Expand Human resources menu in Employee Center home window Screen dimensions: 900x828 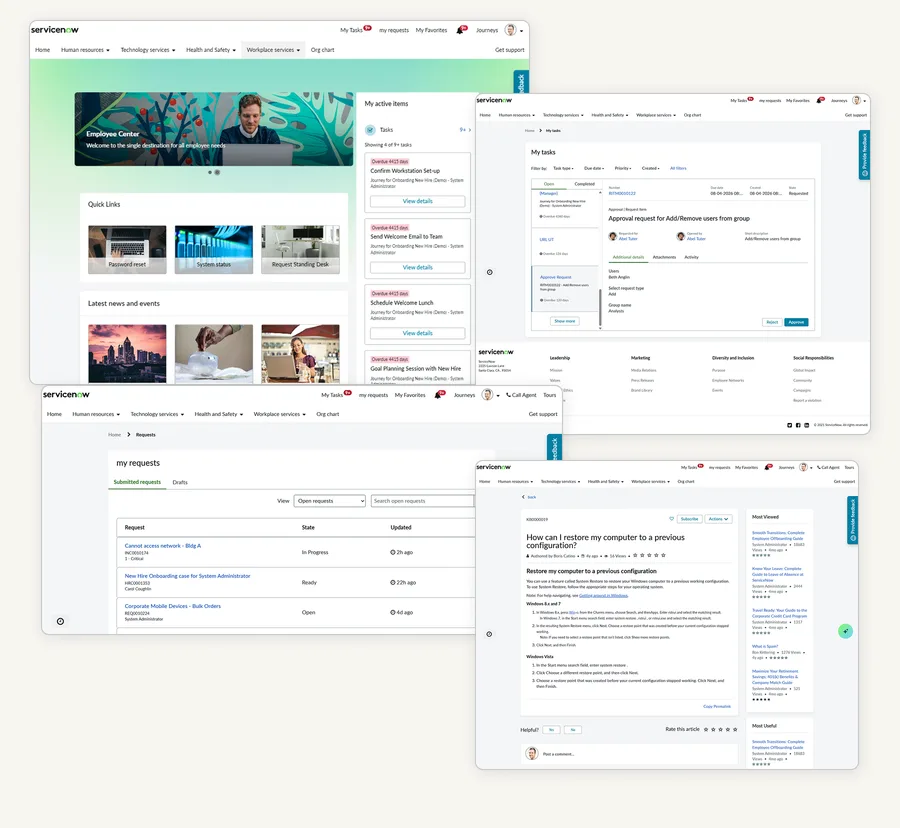point(85,50)
